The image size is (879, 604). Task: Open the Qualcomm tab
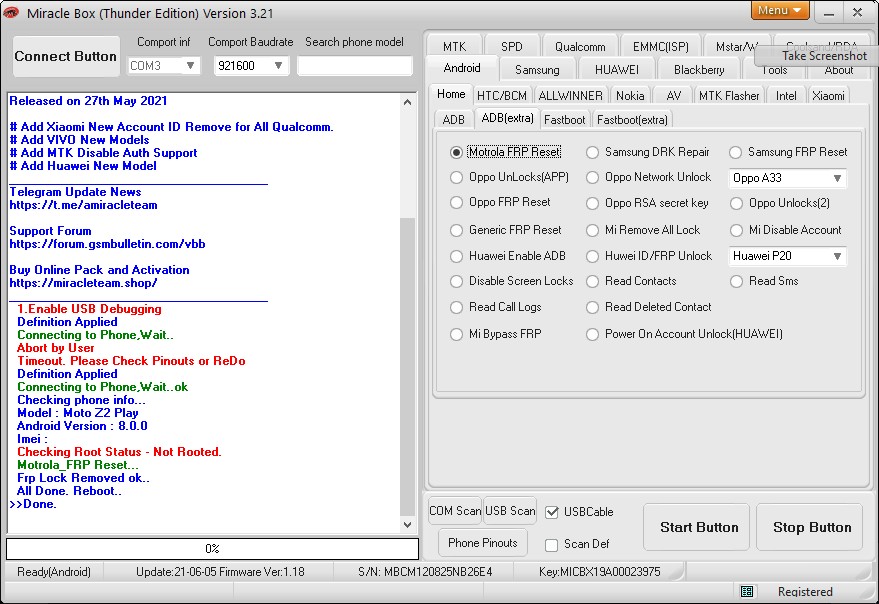(580, 46)
